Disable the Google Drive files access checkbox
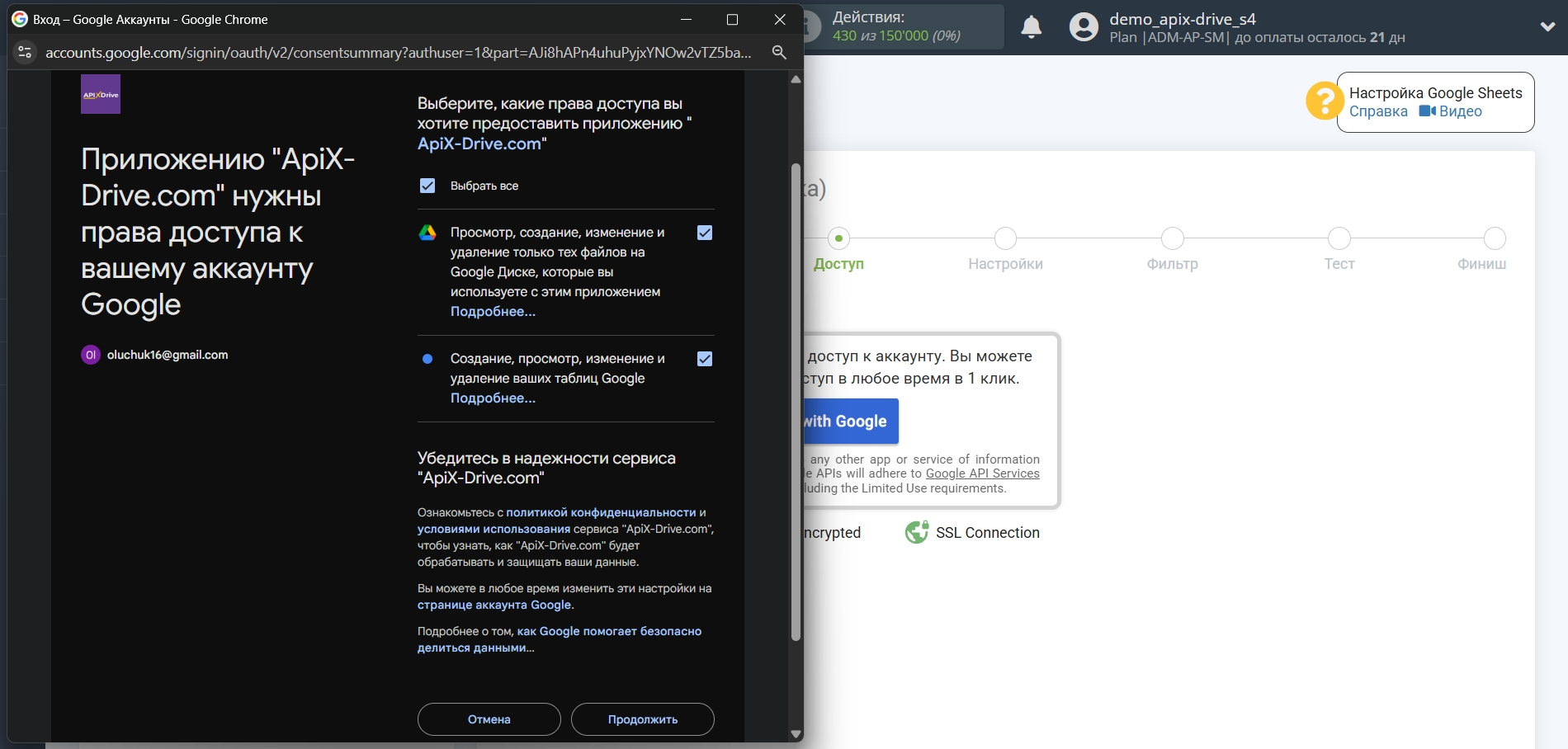The image size is (1568, 749). pos(704,233)
